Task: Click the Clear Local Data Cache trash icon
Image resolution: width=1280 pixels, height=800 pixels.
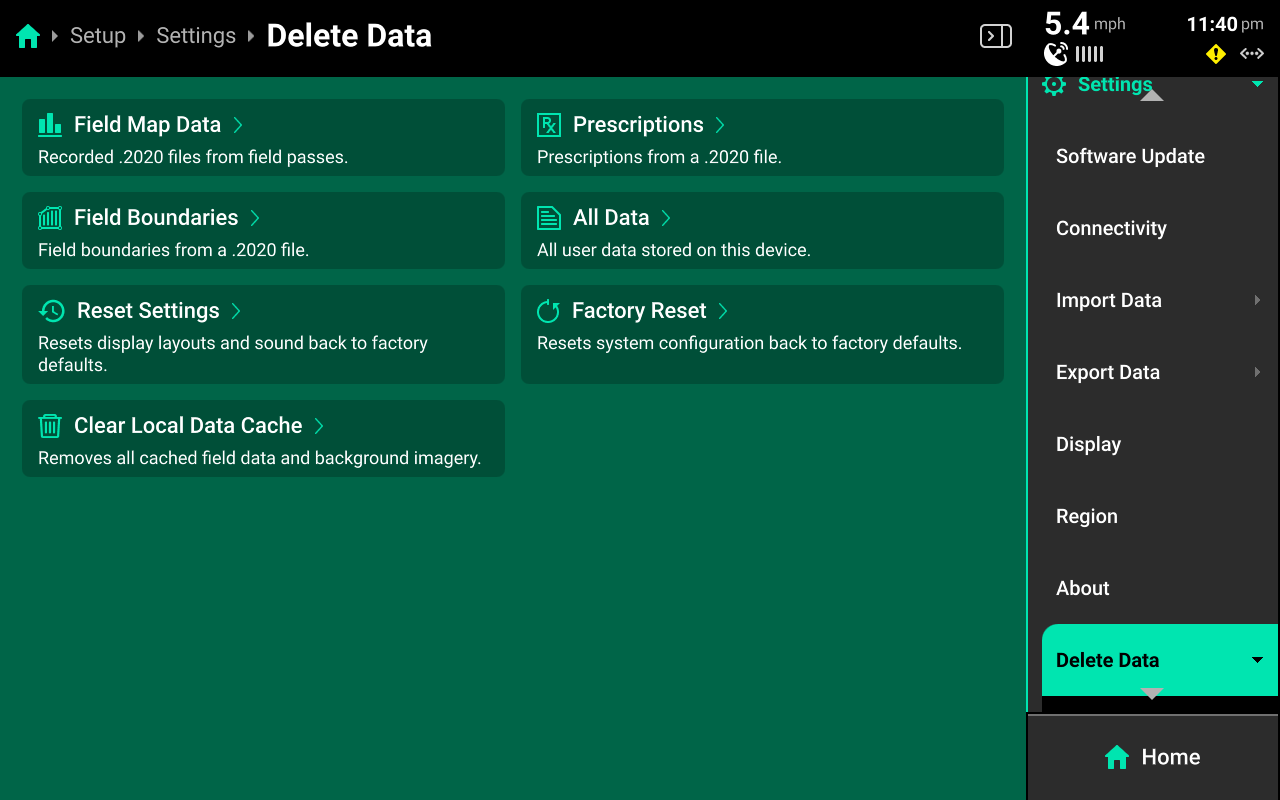Action: [50, 426]
